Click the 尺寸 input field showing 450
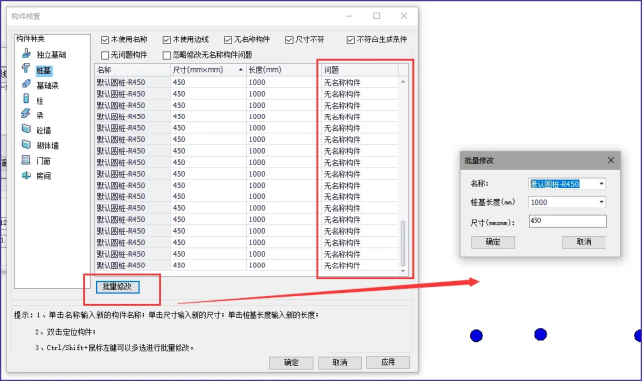The width and height of the screenshot is (642, 381). (x=567, y=221)
